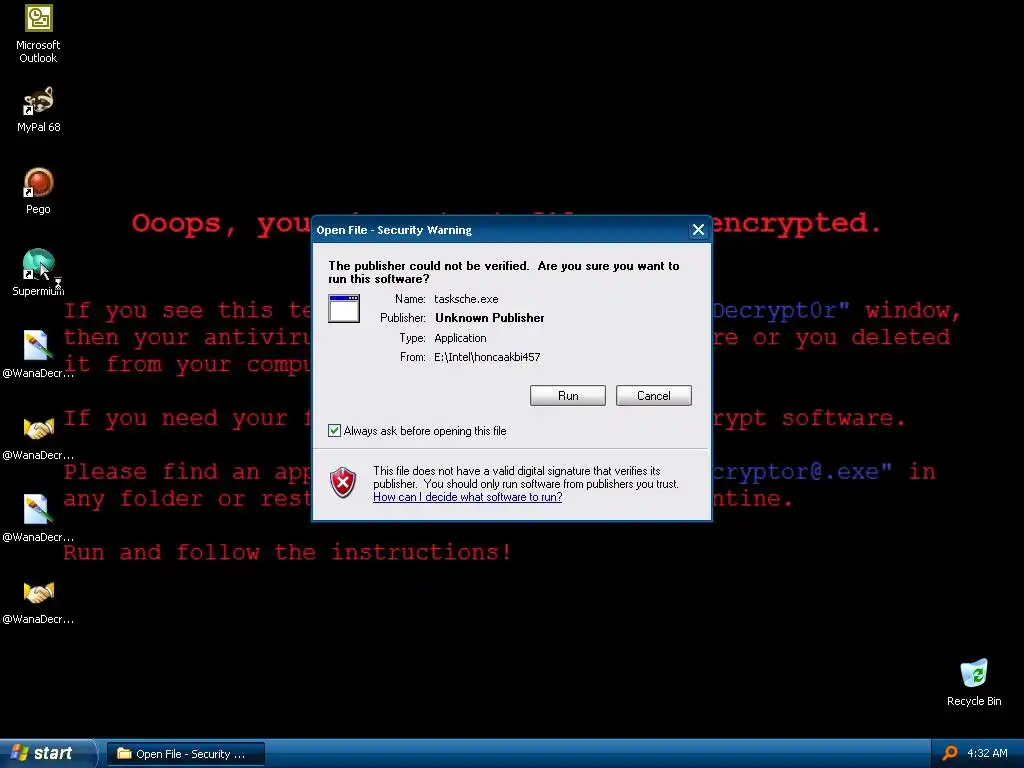Click the taskbar clock showing 4:32 AM

(987, 753)
